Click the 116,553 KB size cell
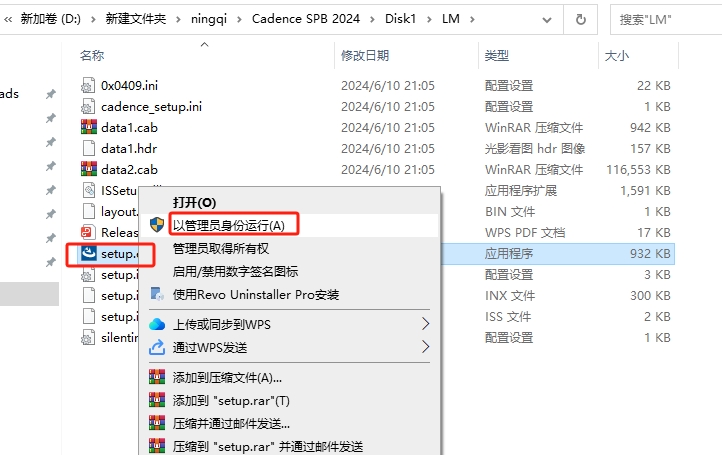The width and height of the screenshot is (722, 455). coord(638,170)
